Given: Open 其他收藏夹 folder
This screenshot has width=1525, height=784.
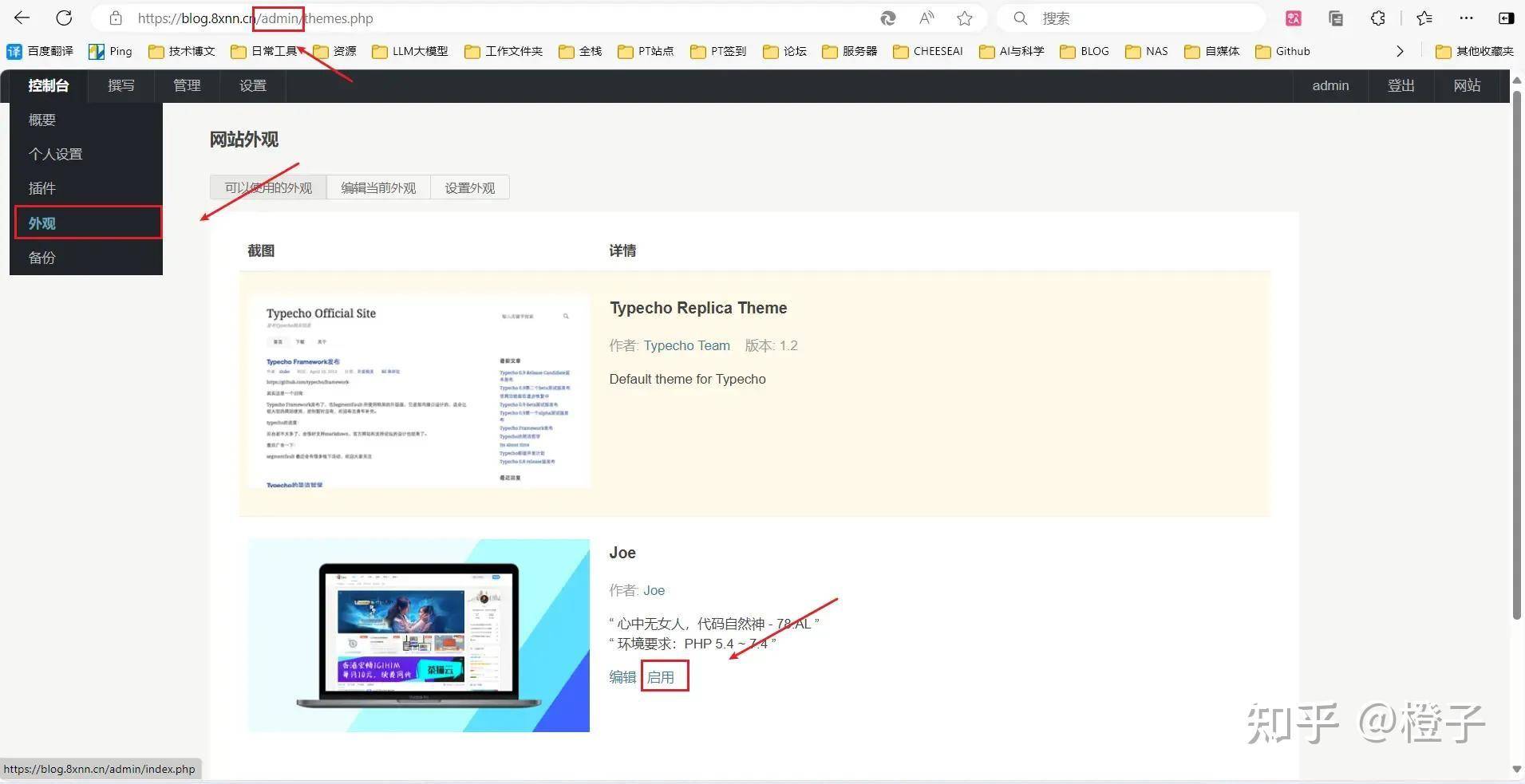Looking at the screenshot, I should [1475, 51].
